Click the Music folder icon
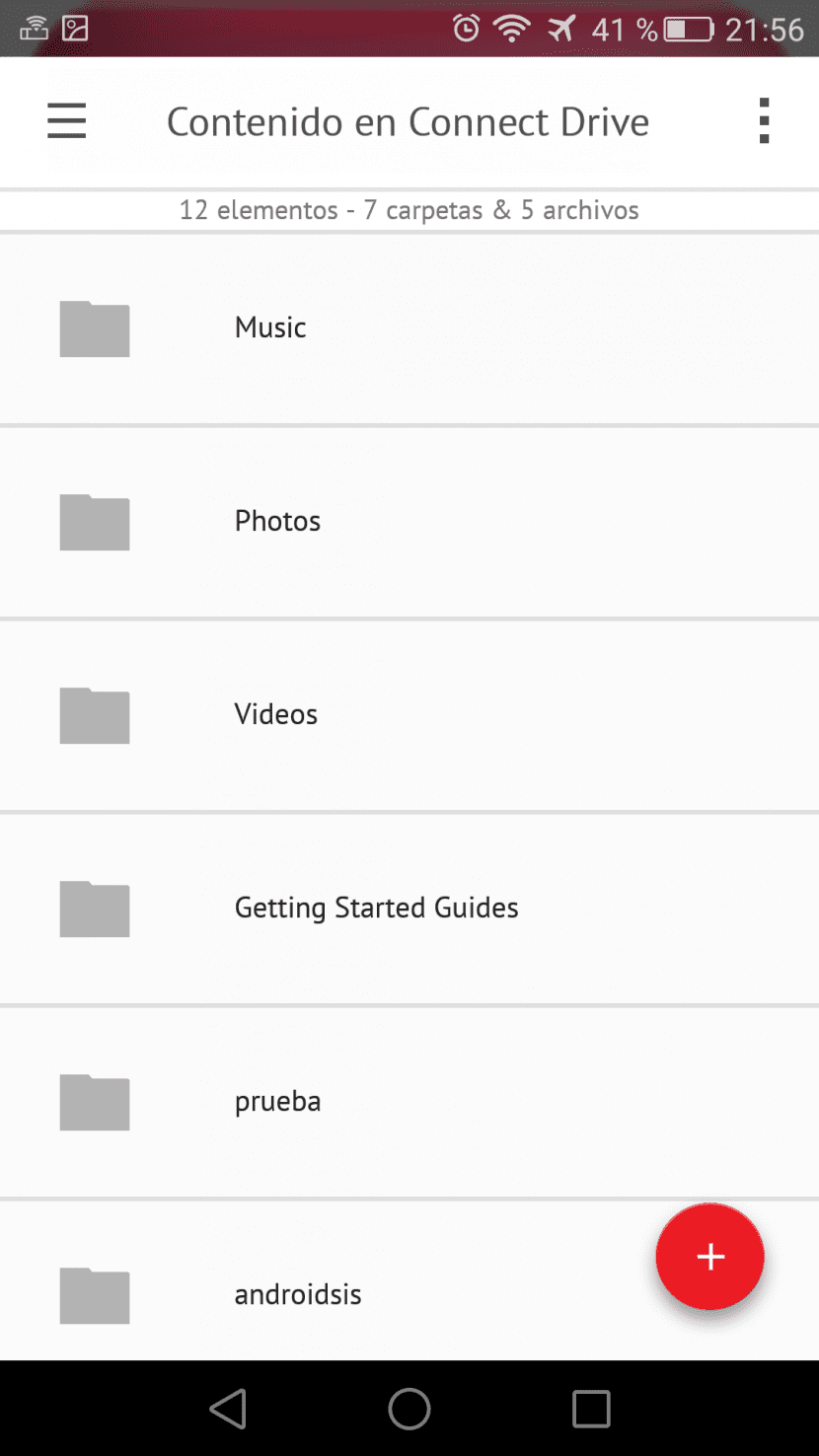 point(95,328)
